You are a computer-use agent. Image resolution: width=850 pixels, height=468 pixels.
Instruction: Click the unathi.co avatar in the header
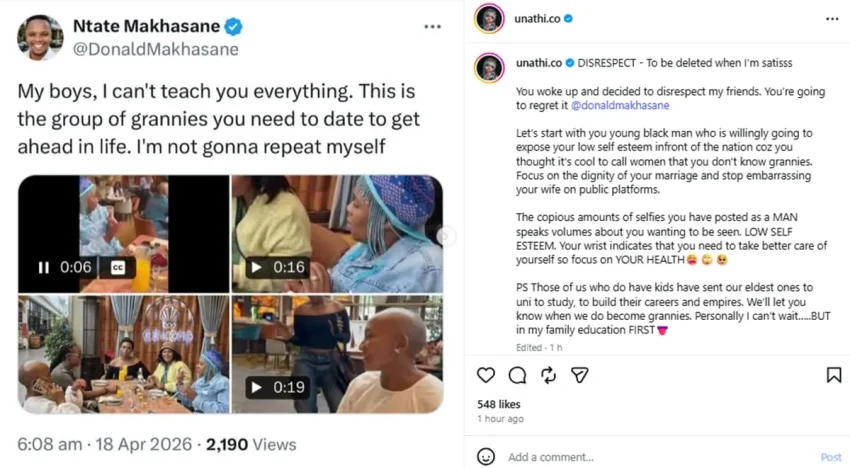click(x=489, y=19)
